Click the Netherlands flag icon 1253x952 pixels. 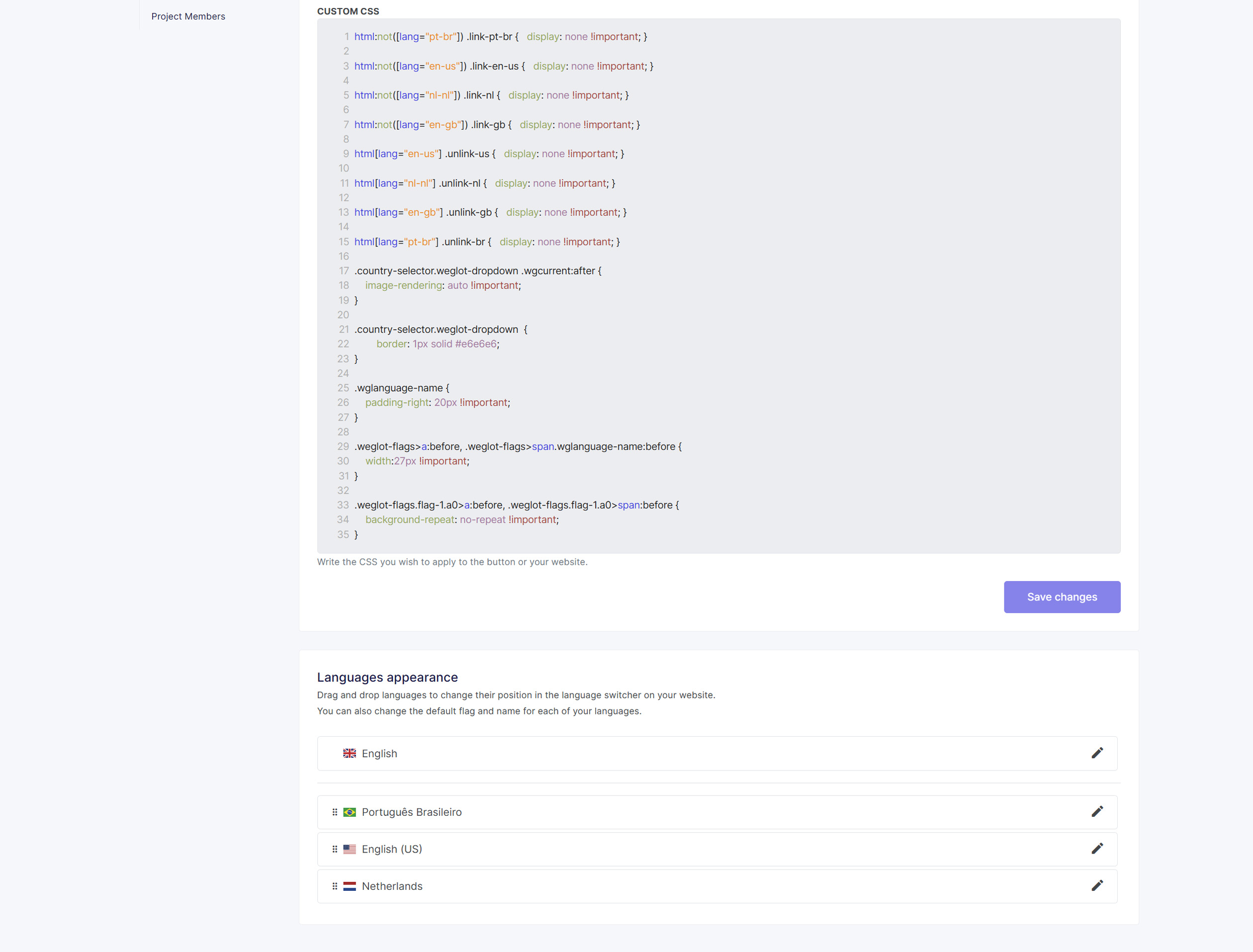click(349, 886)
